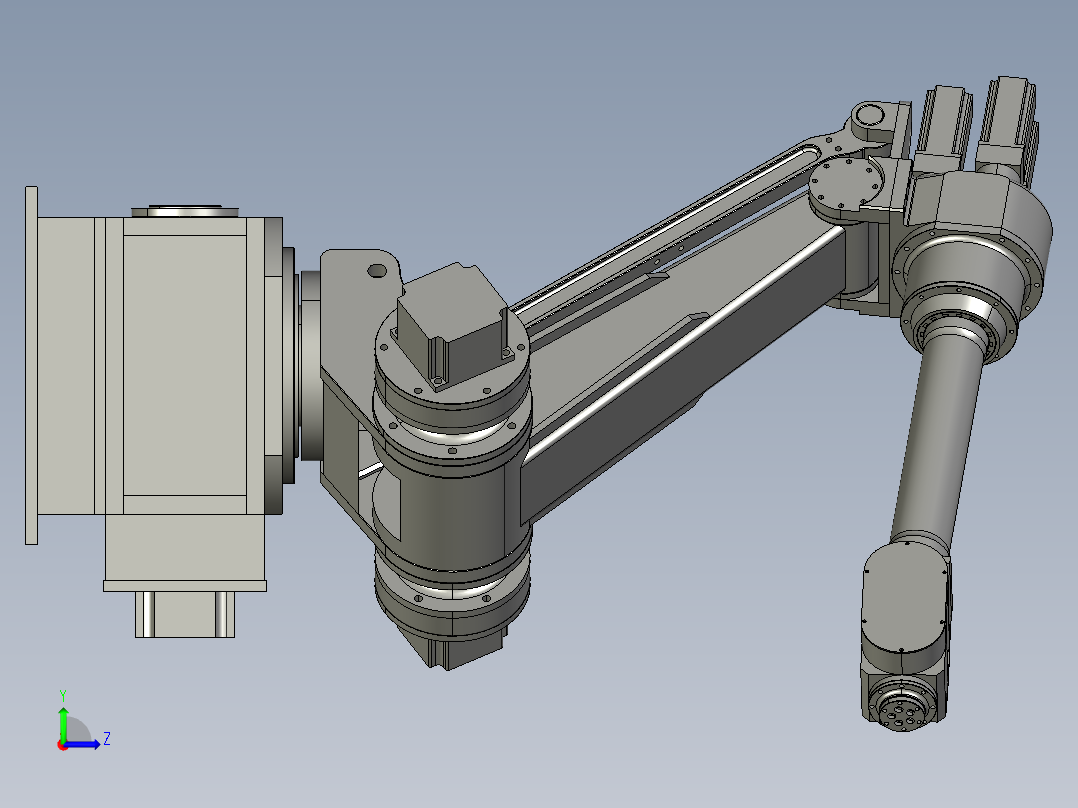Click the red origin point of the triad
This screenshot has height=808, width=1078.
63,746
